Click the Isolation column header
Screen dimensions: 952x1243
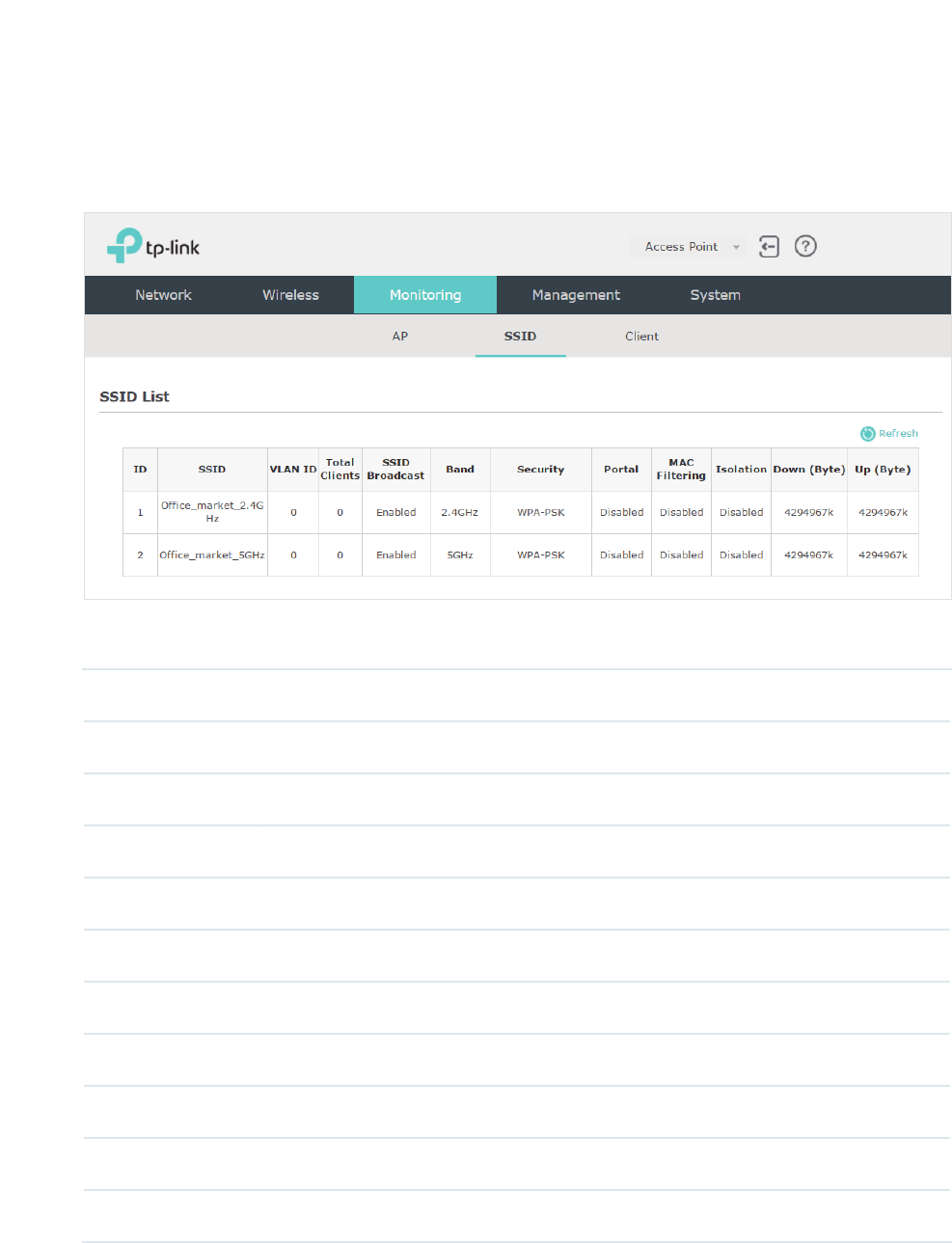pos(741,470)
